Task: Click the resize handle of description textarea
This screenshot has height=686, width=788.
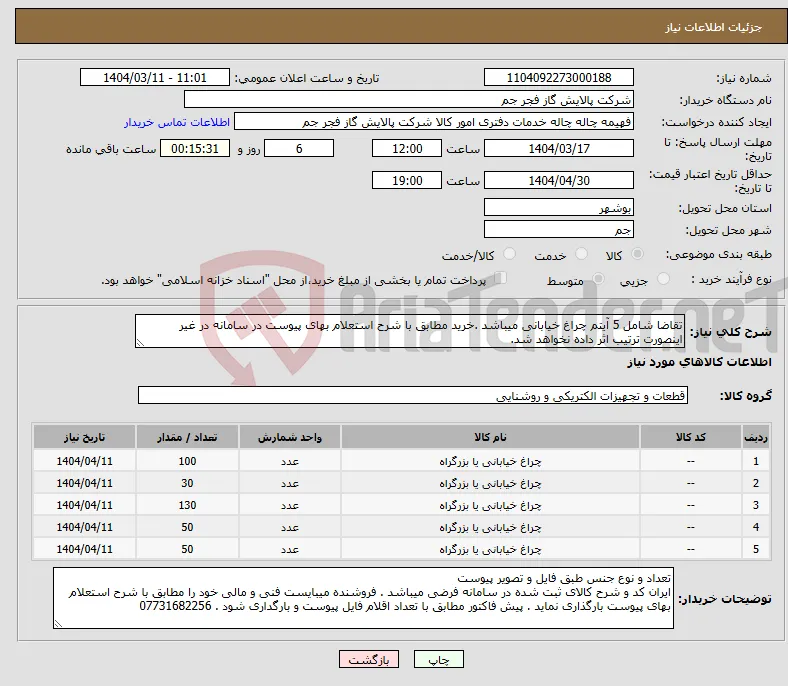Action: click(x=140, y=343)
